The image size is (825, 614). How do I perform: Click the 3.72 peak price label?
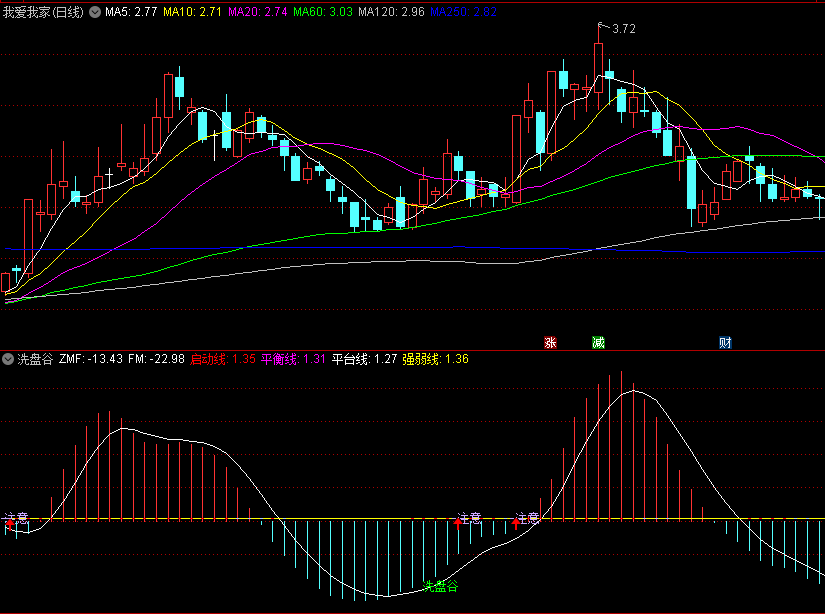[x=624, y=29]
